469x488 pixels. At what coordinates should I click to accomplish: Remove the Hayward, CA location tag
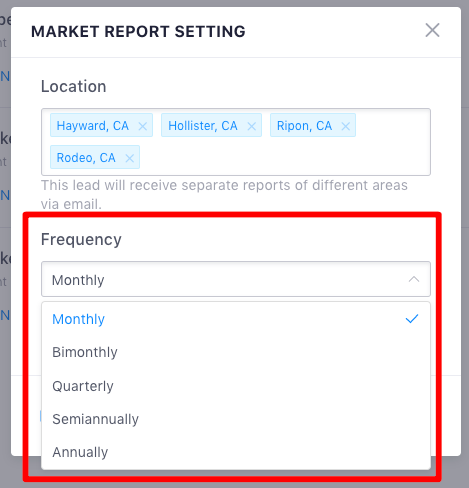coord(143,126)
